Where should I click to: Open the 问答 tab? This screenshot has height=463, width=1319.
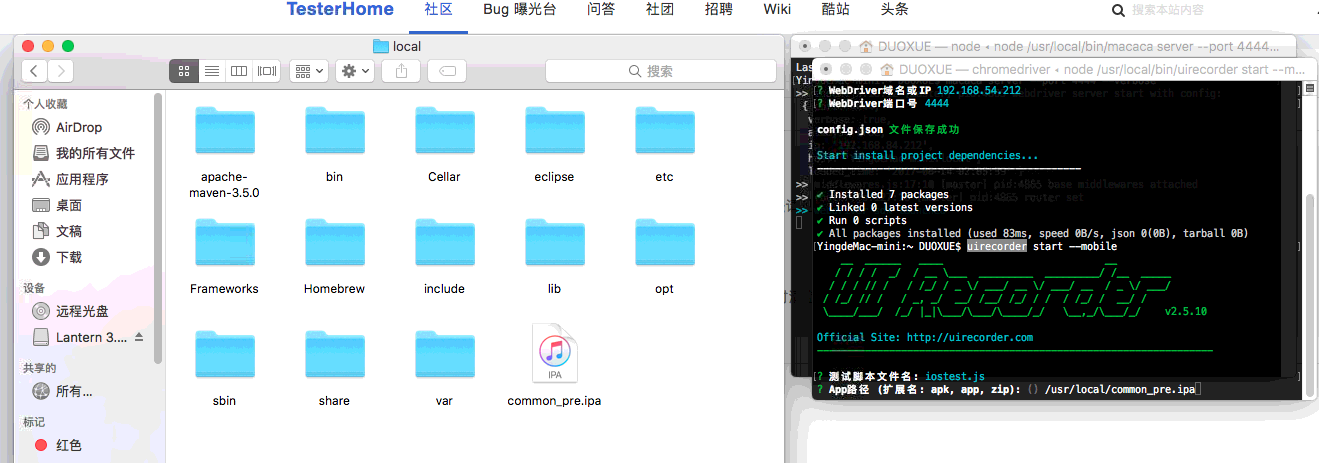coord(601,9)
